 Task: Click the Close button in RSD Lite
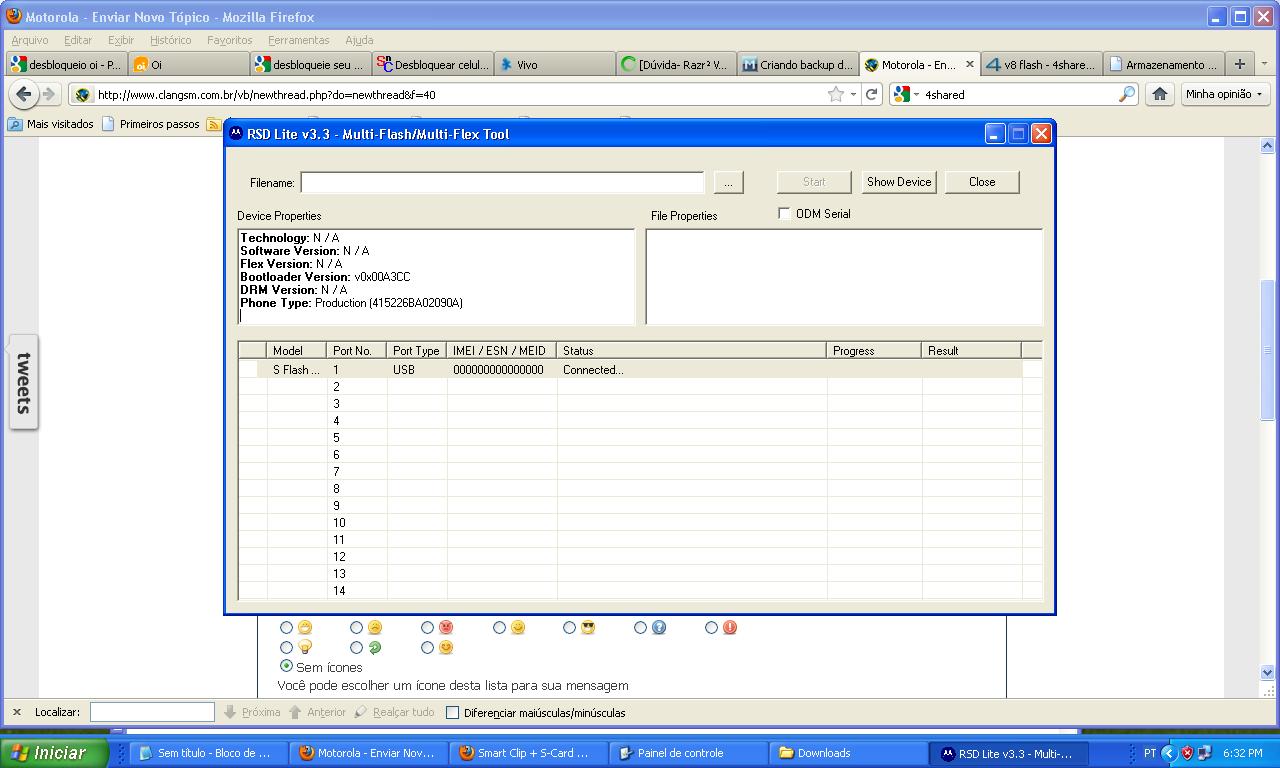coord(982,182)
